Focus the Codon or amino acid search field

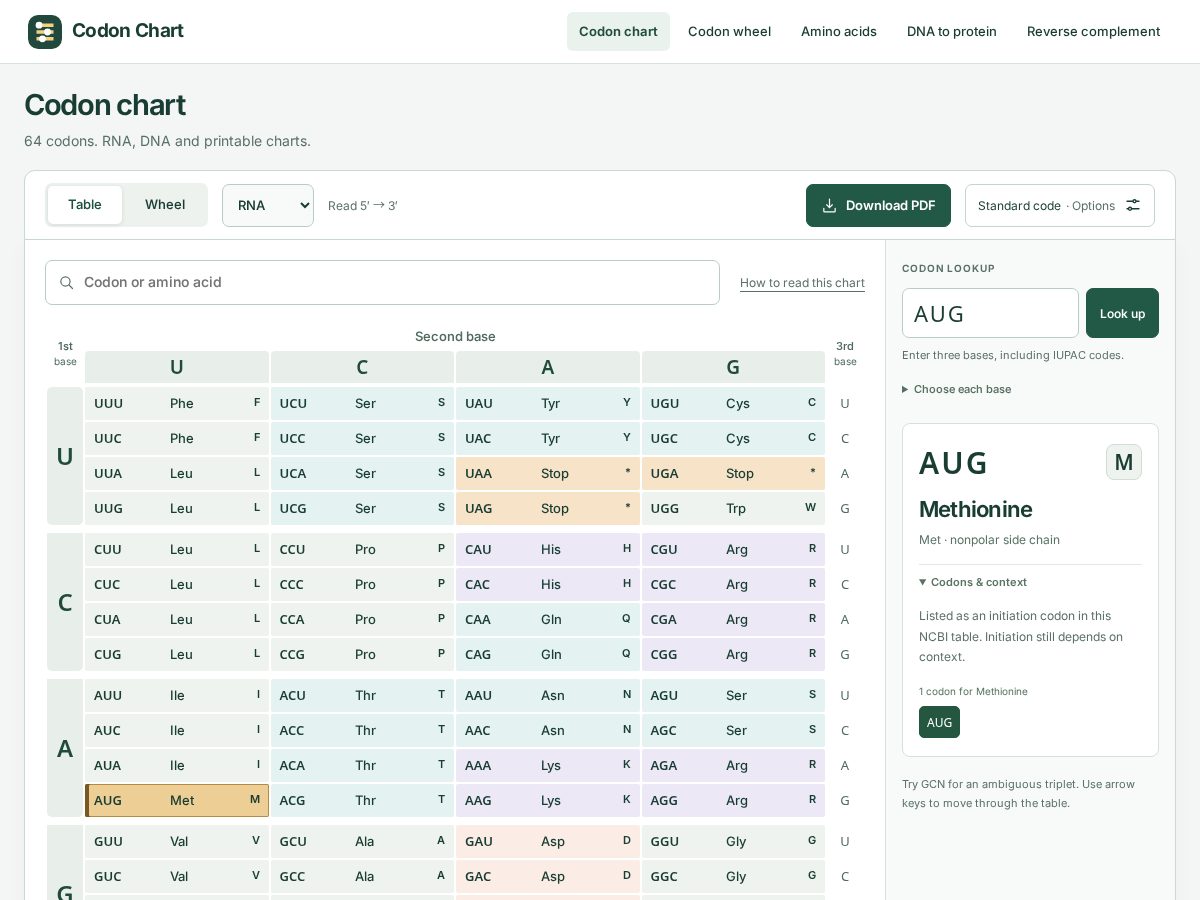[x=382, y=283]
